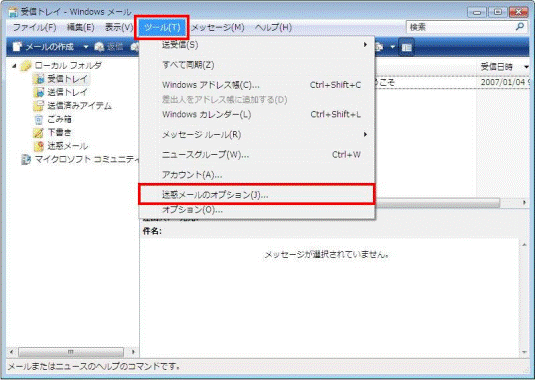The height and width of the screenshot is (380, 535).
Task: Select the 送信トレイ folder
Action: pos(67,92)
